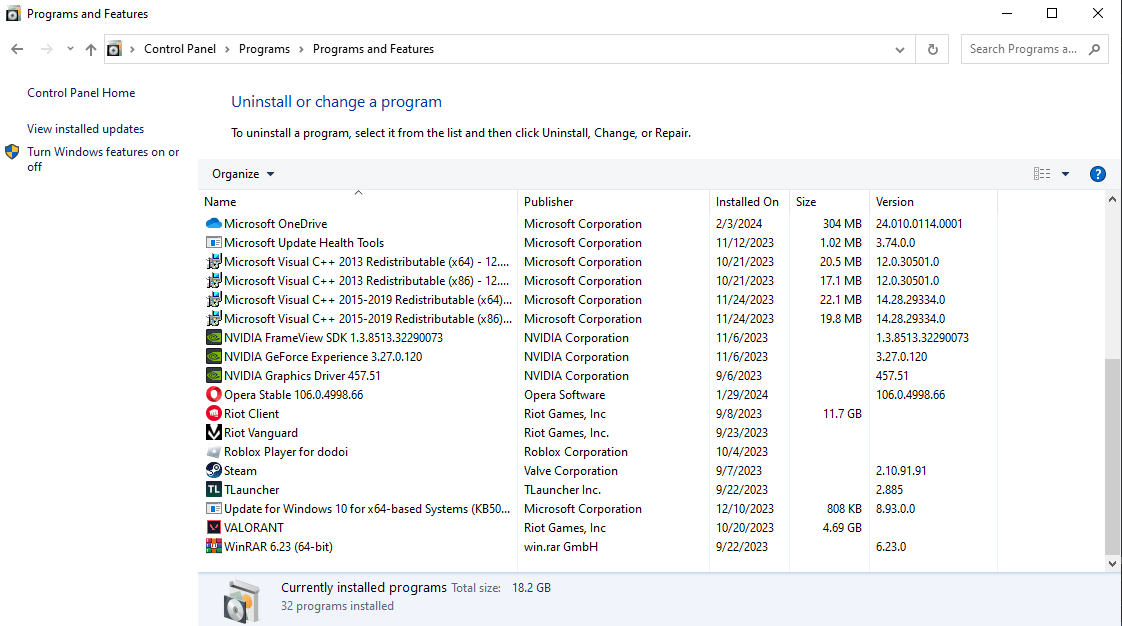The image size is (1122, 626).
Task: Click the NVIDIA GeForce Experience icon
Action: 213,357
